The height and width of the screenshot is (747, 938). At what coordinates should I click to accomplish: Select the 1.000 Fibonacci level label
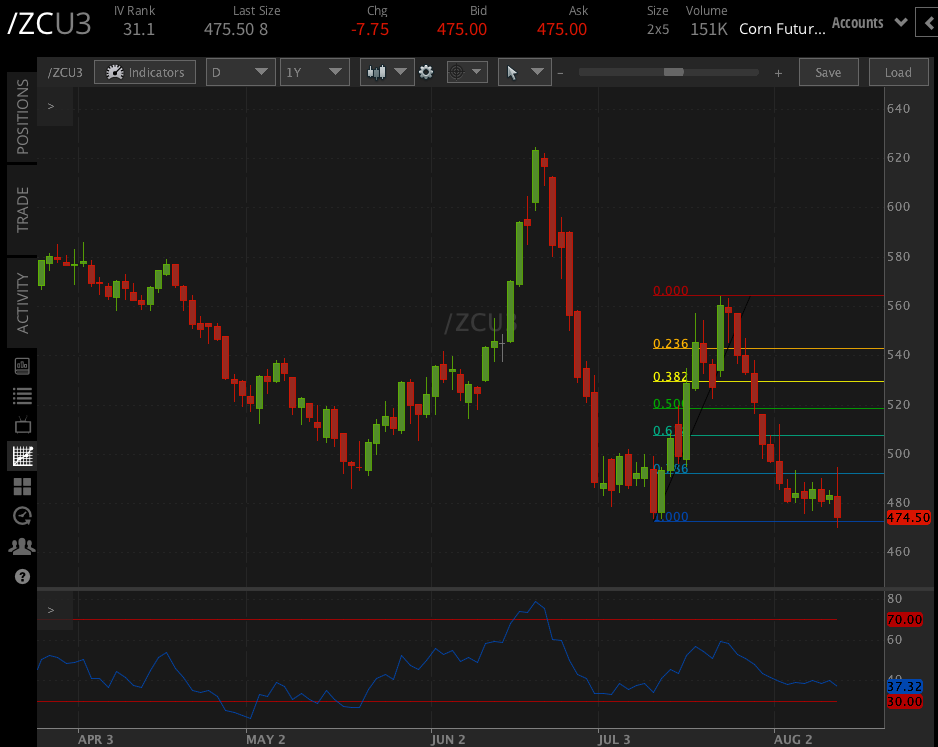[x=671, y=517]
